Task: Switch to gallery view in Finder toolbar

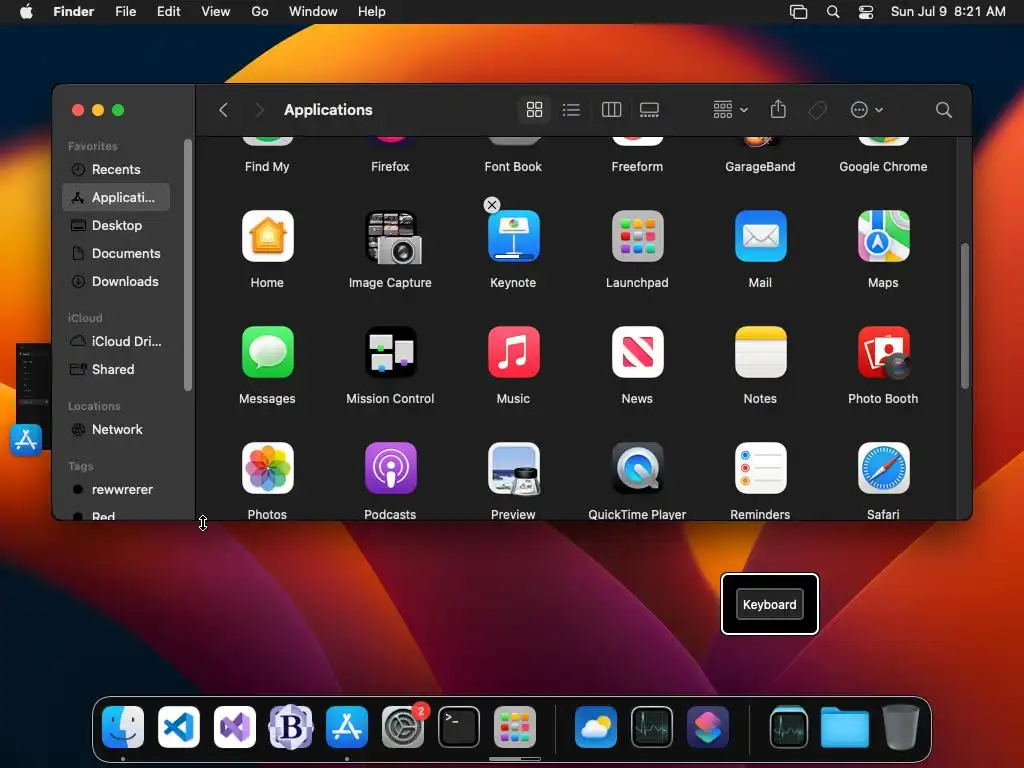Action: [x=649, y=110]
